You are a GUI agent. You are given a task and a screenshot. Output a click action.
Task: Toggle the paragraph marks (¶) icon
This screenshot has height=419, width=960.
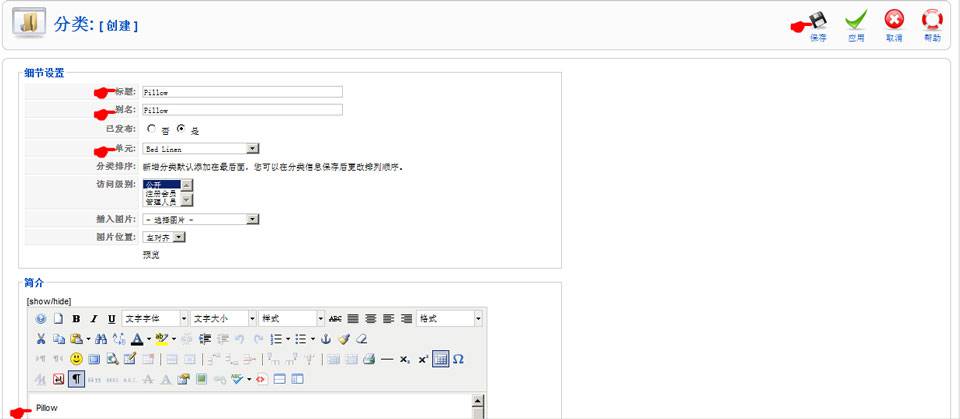pos(77,379)
